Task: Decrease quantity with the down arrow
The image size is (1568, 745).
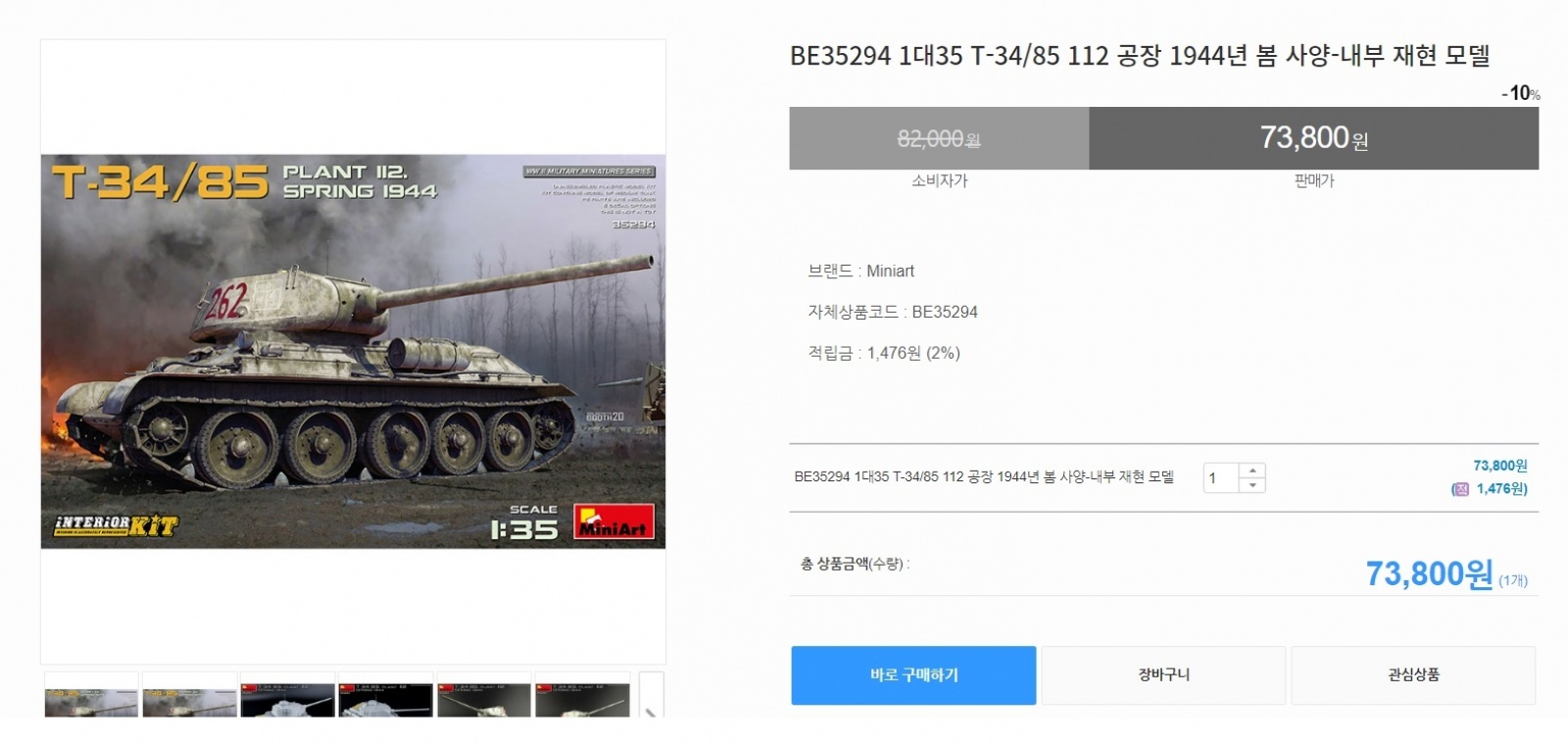Action: 1252,485
